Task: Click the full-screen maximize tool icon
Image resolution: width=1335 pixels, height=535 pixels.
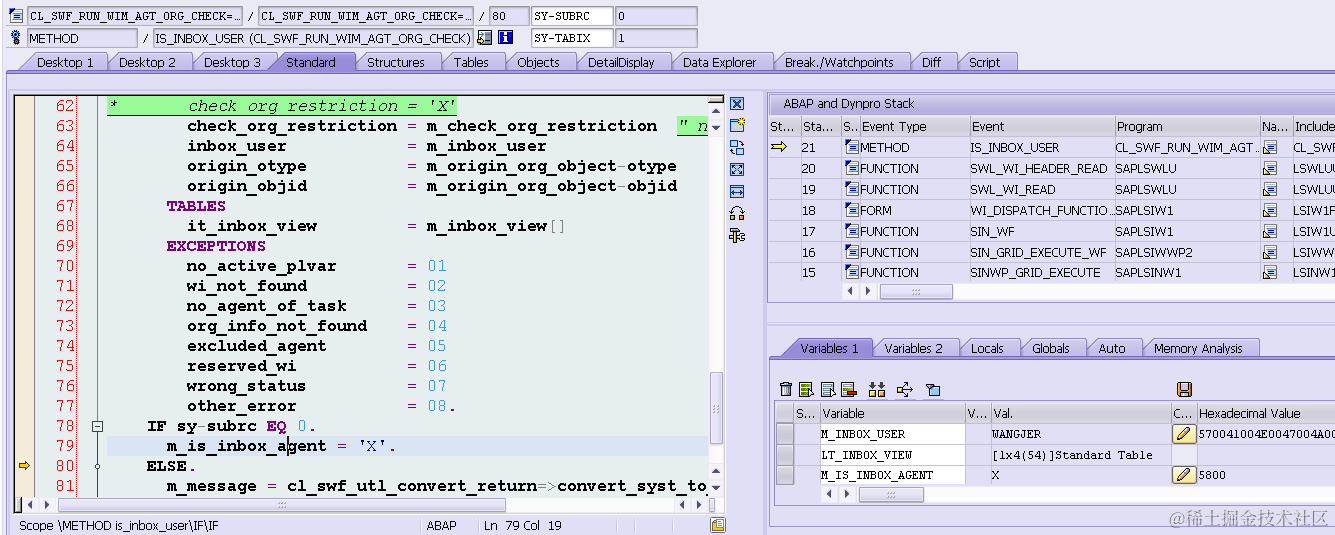Action: coord(737,170)
